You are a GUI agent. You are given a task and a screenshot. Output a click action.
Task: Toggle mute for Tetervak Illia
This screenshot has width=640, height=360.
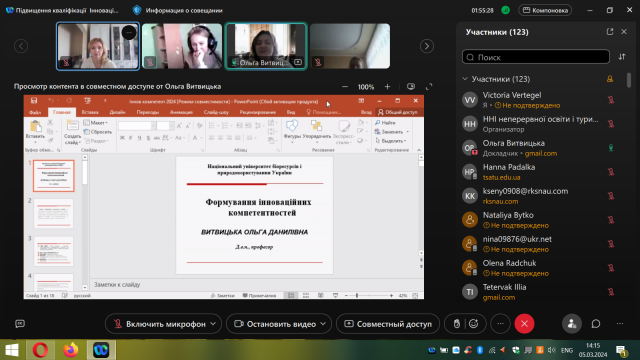click(611, 292)
